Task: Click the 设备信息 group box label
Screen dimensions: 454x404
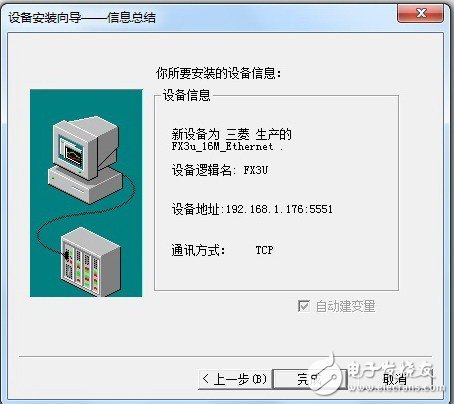Action: point(187,95)
